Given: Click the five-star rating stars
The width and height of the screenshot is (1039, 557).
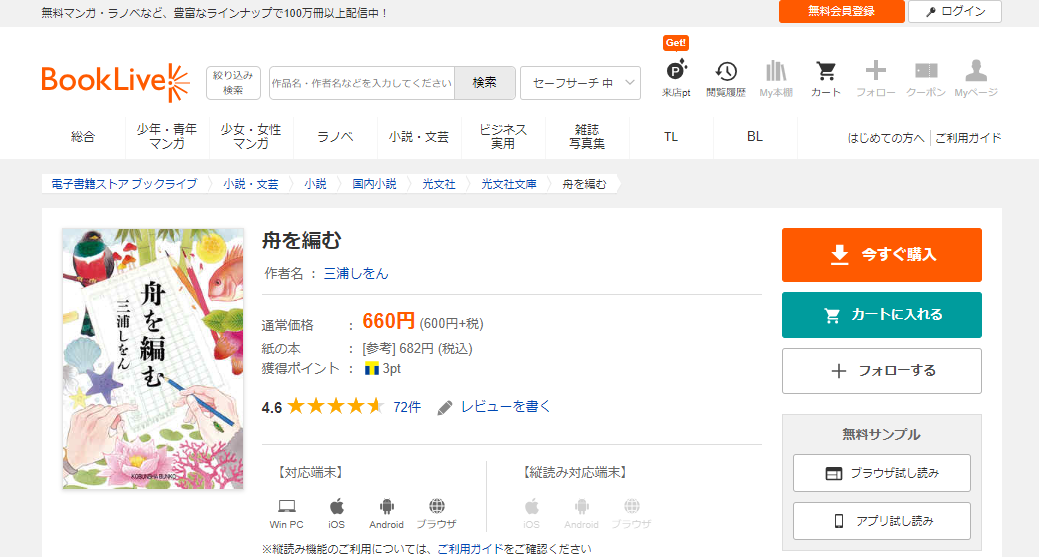Looking at the screenshot, I should (x=335, y=406).
